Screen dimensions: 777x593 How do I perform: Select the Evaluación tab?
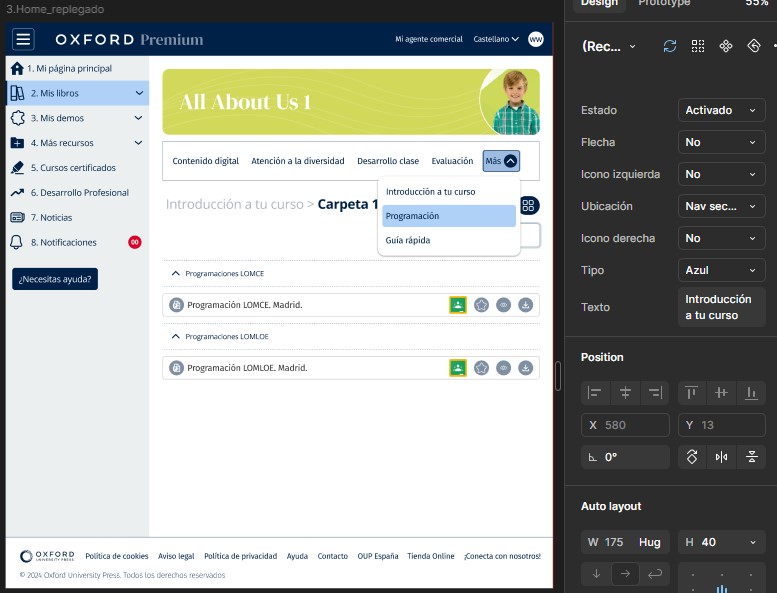[x=452, y=161]
